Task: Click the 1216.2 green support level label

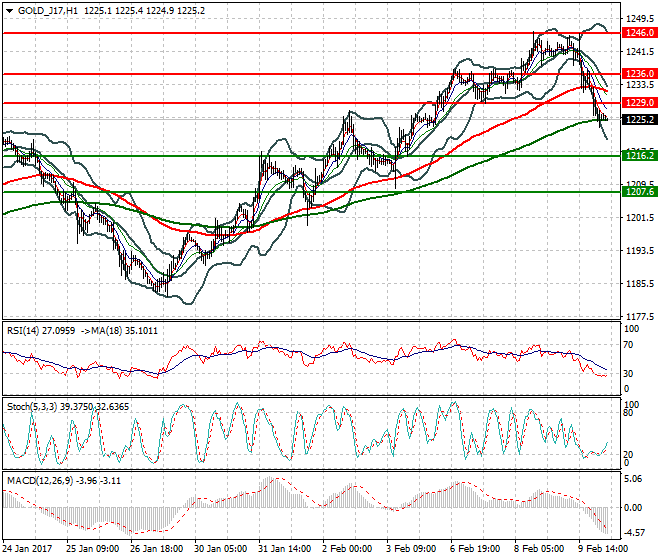Action: (x=639, y=156)
